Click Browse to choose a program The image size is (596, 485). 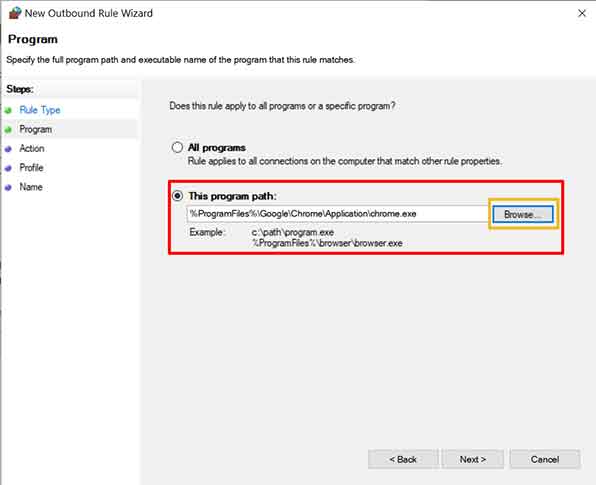tap(523, 214)
